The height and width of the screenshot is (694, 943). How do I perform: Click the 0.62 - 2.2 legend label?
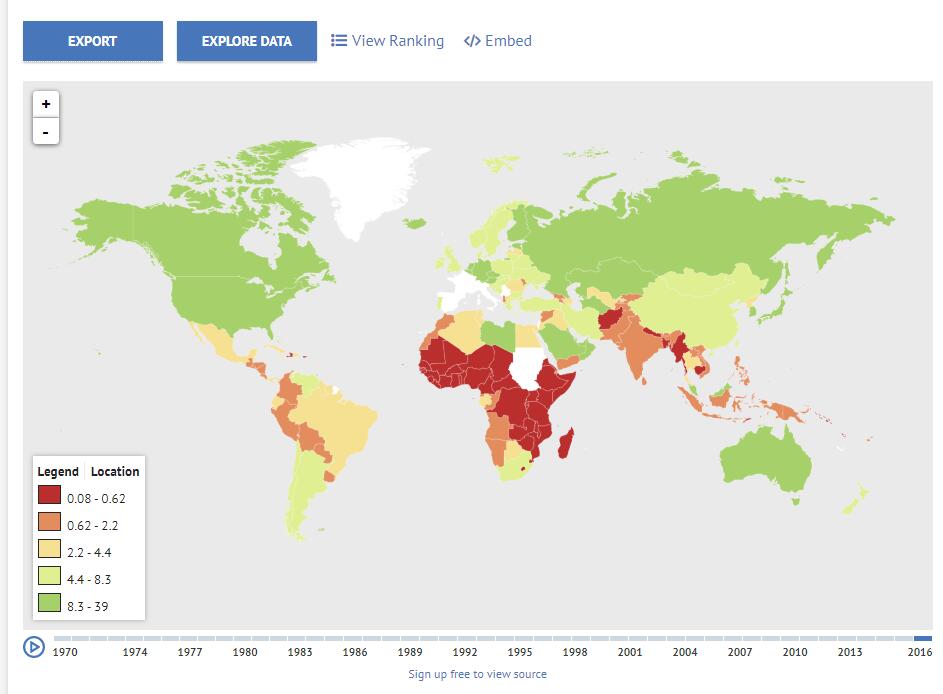click(x=93, y=526)
